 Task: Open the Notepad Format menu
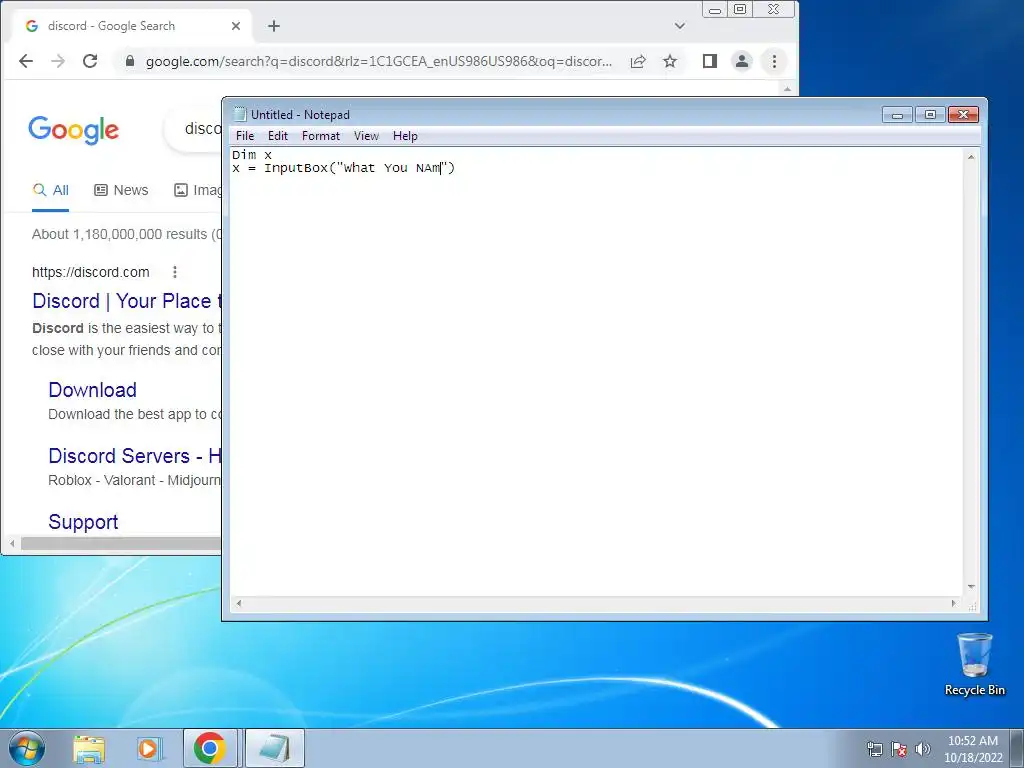321,136
